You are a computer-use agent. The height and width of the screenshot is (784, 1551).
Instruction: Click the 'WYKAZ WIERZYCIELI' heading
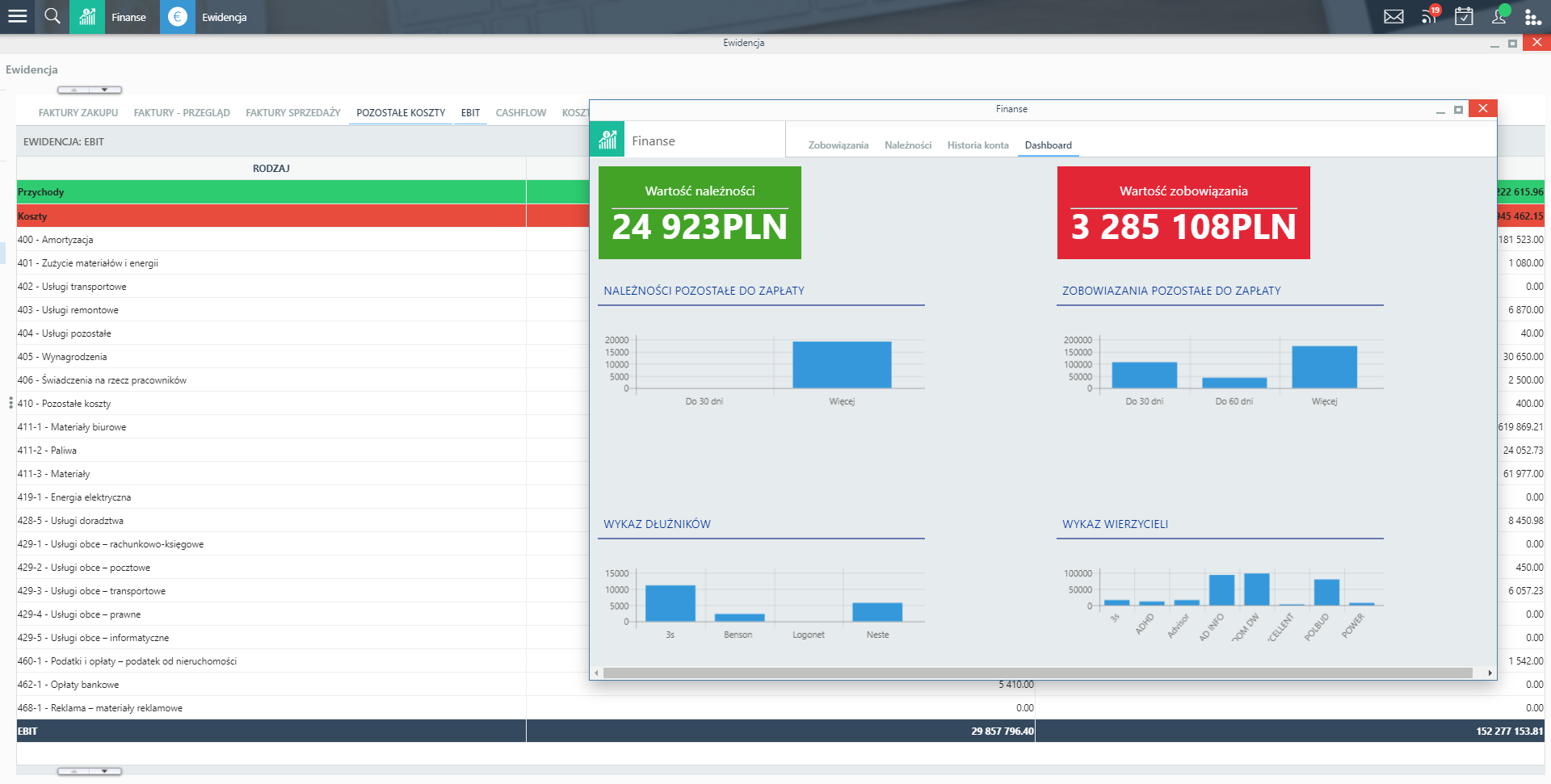coord(1115,524)
